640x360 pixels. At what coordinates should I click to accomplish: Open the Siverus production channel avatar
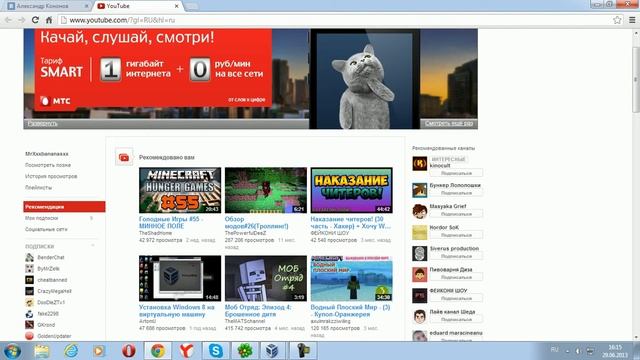420,253
